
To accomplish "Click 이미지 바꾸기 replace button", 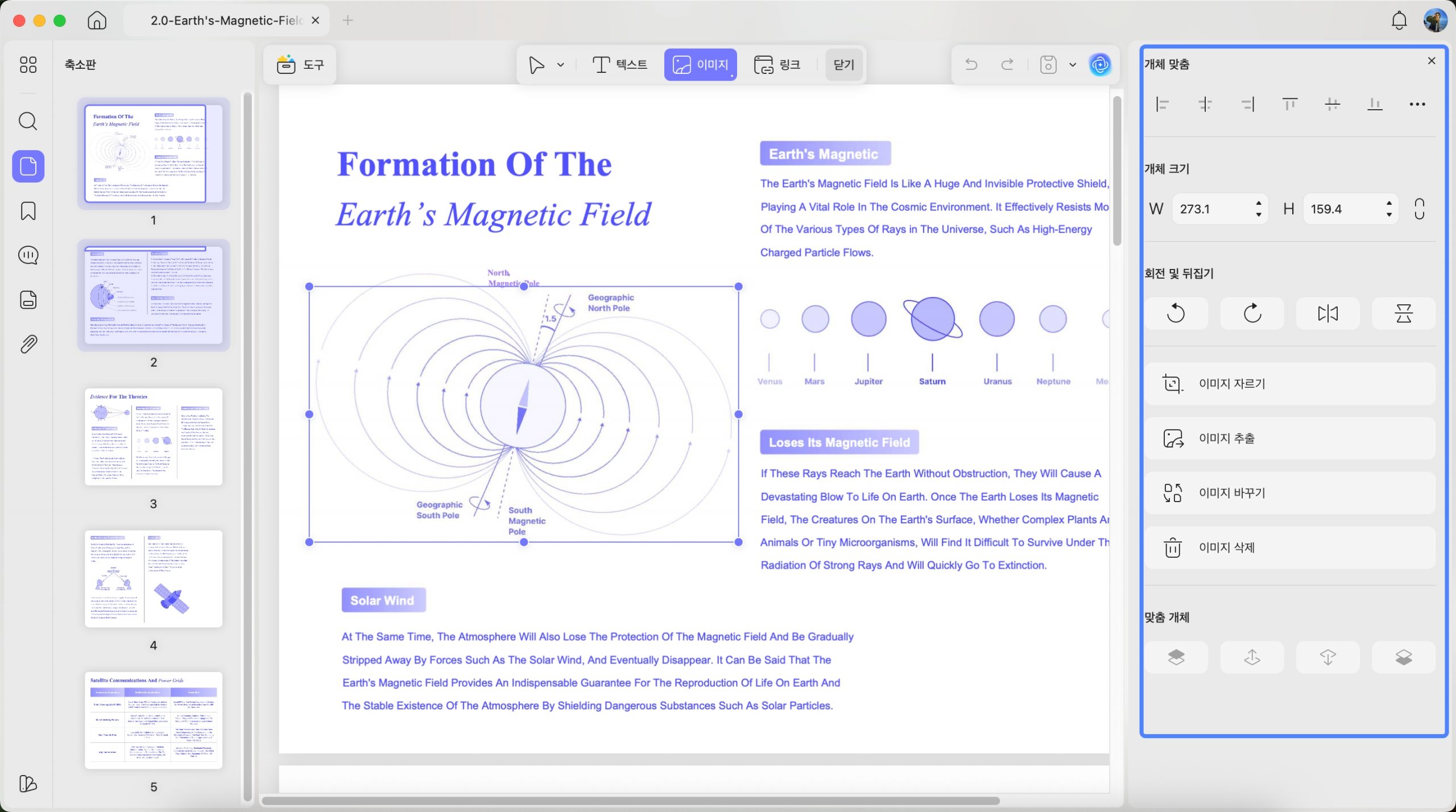I will pyautogui.click(x=1290, y=493).
